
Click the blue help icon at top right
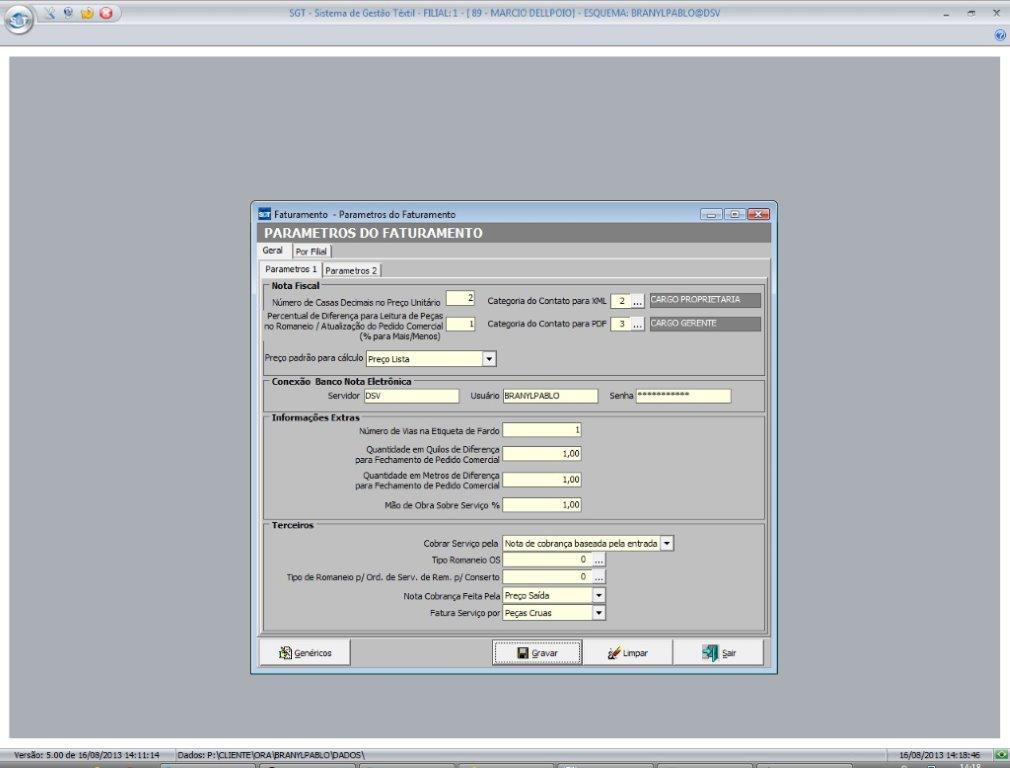(1000, 35)
